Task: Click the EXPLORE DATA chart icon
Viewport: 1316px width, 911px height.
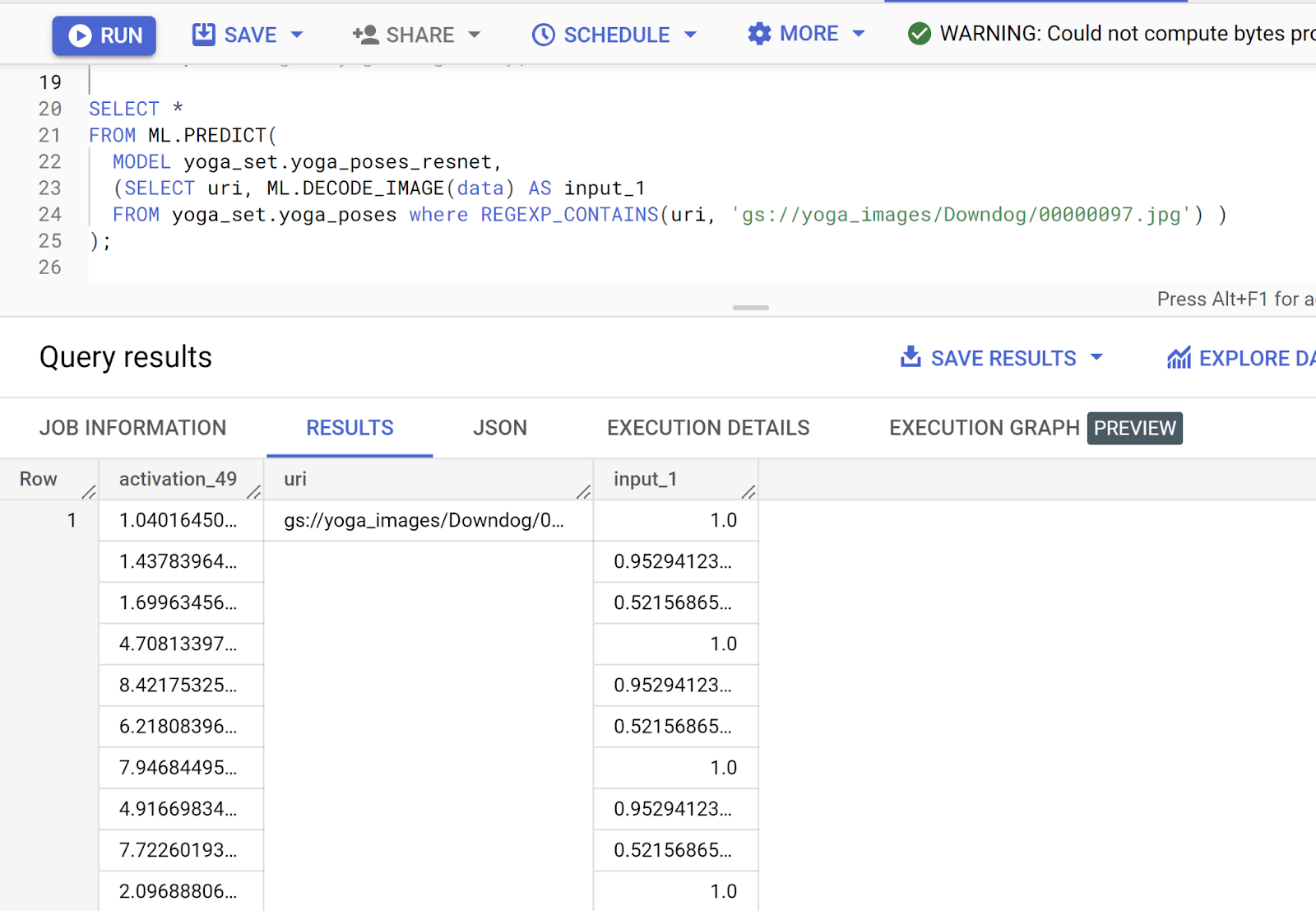Action: 1179,358
